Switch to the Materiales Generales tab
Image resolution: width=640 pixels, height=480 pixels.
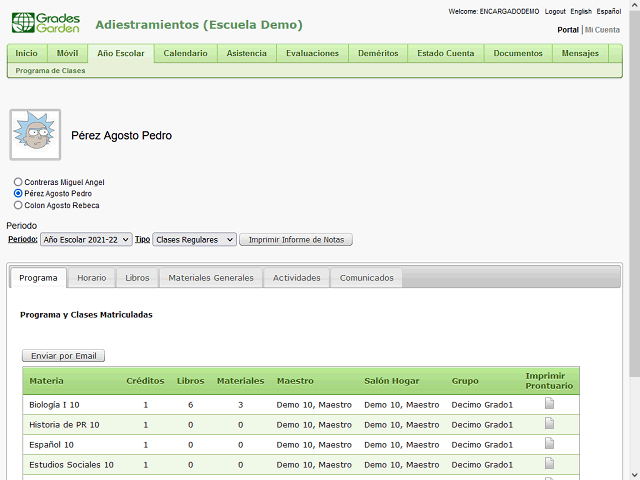[210, 278]
